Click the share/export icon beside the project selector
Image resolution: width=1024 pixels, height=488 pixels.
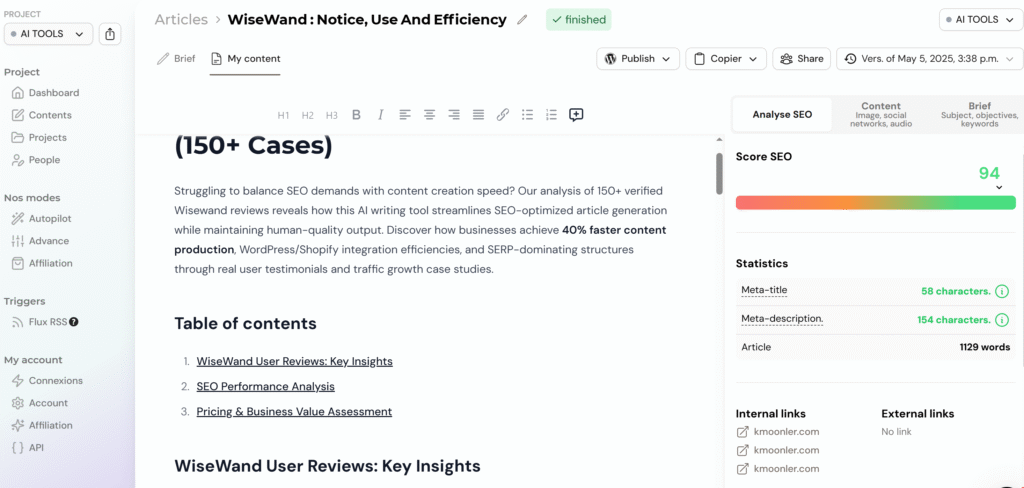[110, 34]
